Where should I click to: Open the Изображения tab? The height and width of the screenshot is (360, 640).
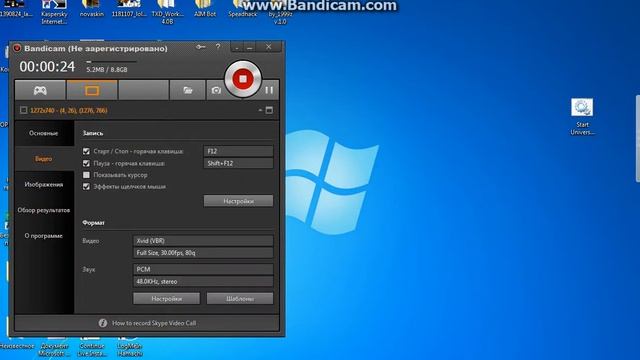pos(44,184)
